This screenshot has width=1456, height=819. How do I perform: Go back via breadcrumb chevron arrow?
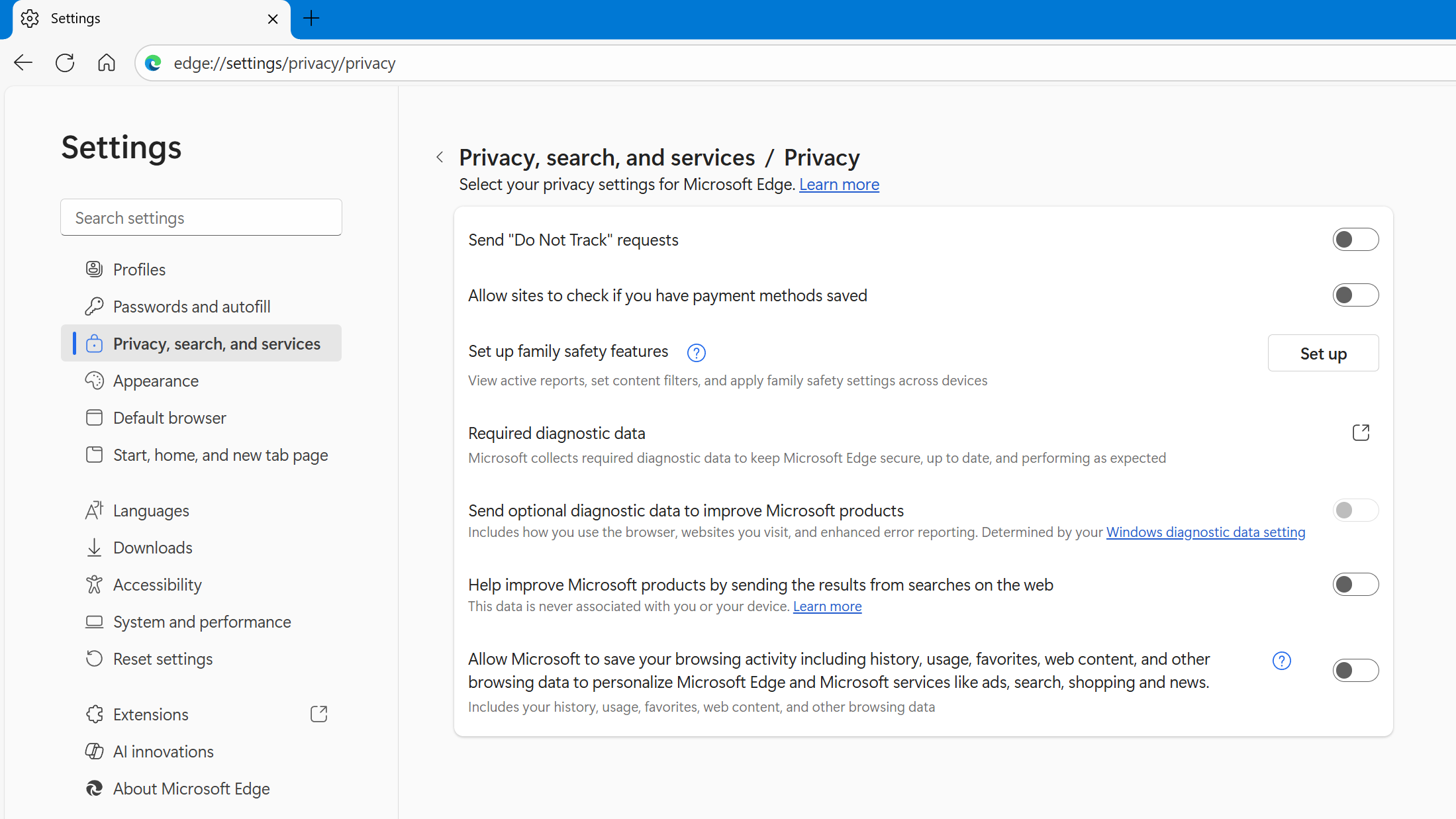pyautogui.click(x=440, y=158)
